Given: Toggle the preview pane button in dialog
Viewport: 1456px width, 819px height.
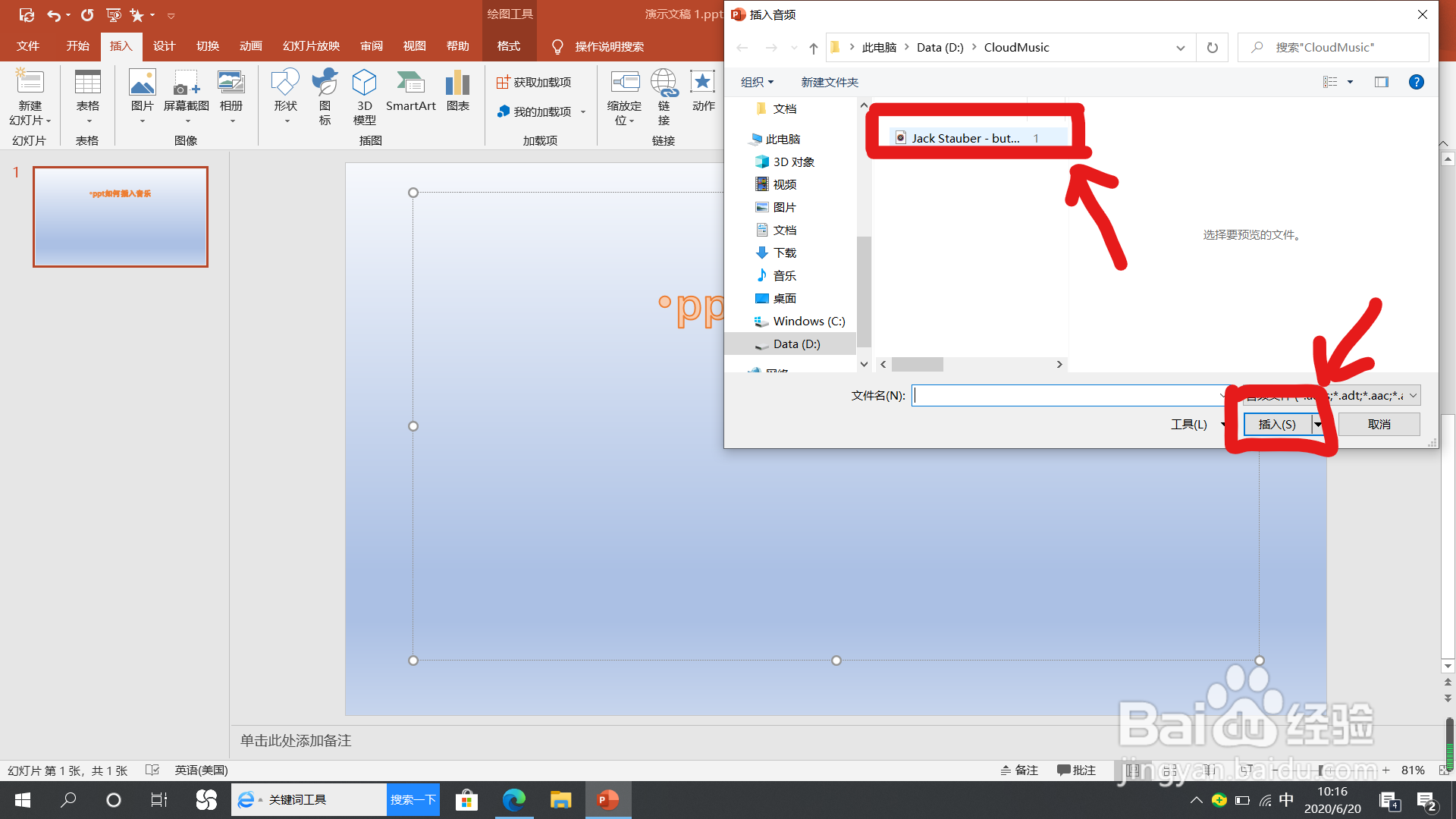Looking at the screenshot, I should [1381, 82].
